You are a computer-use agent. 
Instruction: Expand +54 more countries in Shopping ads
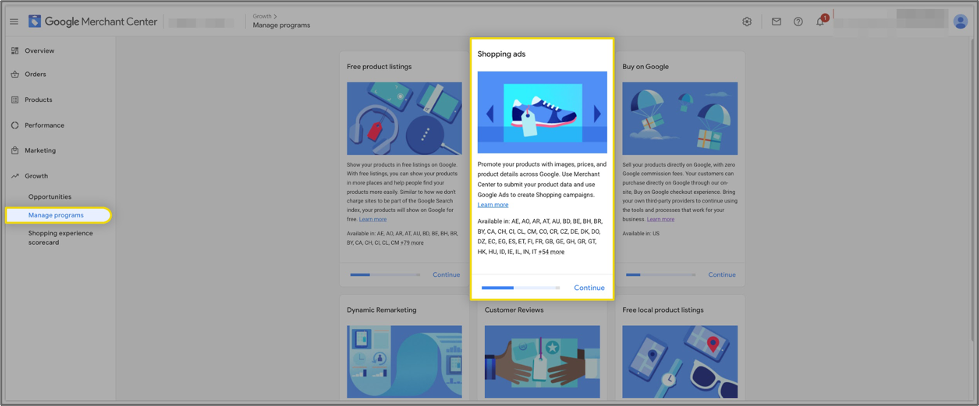pyautogui.click(x=551, y=252)
